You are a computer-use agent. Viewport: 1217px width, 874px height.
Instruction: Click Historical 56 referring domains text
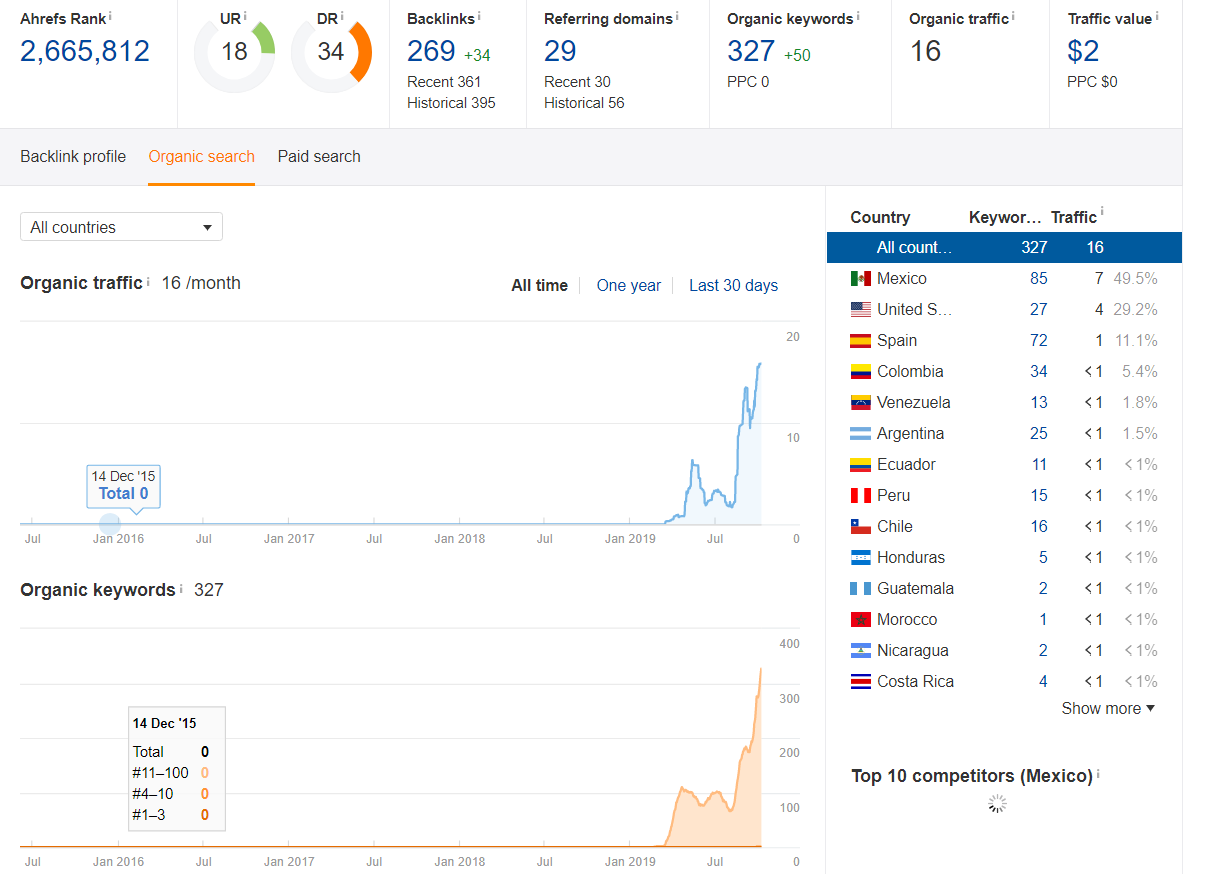(x=584, y=103)
